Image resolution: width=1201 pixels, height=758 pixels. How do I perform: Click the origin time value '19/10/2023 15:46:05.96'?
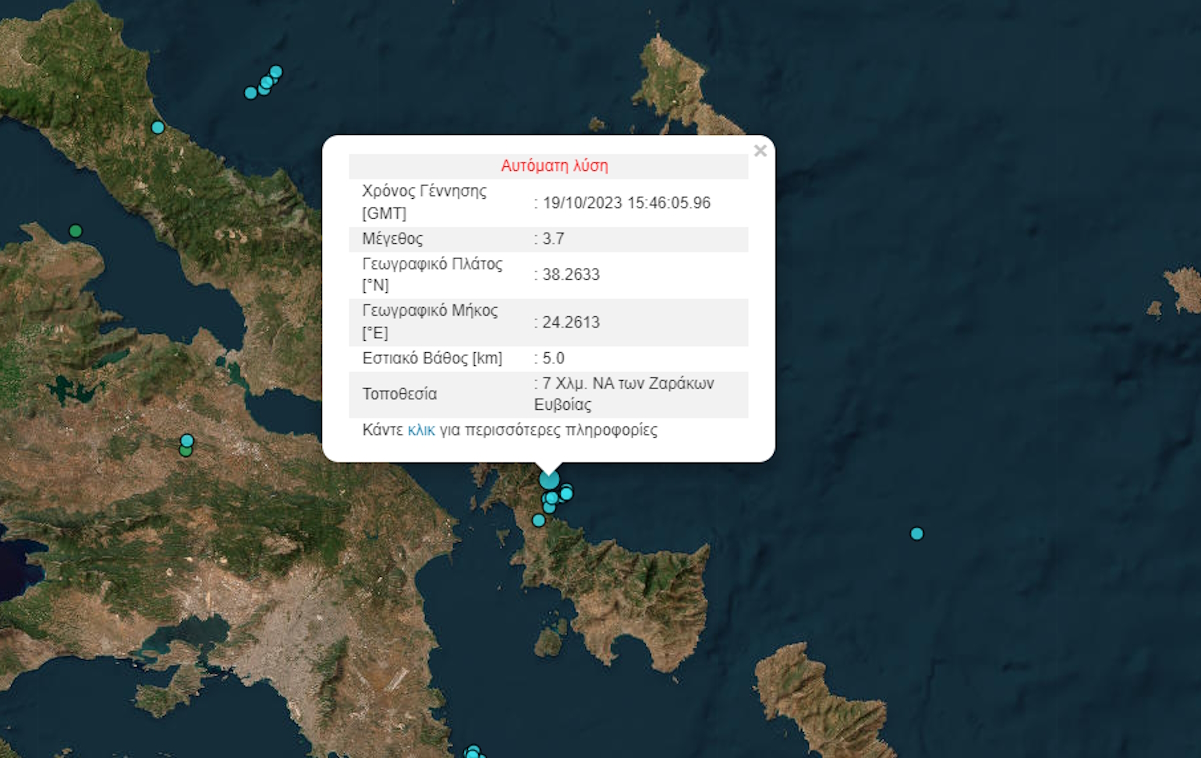pos(626,202)
